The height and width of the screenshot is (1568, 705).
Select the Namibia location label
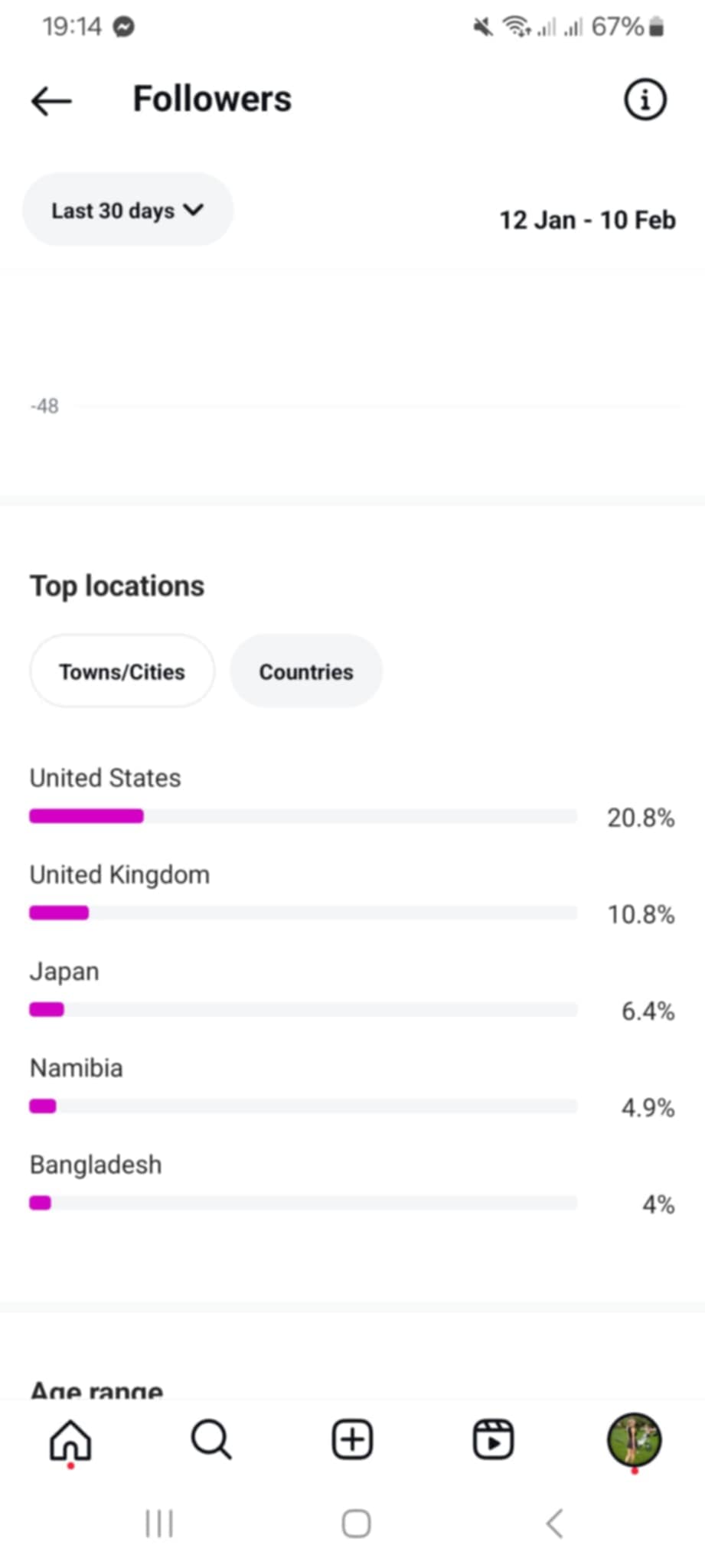tap(77, 1068)
